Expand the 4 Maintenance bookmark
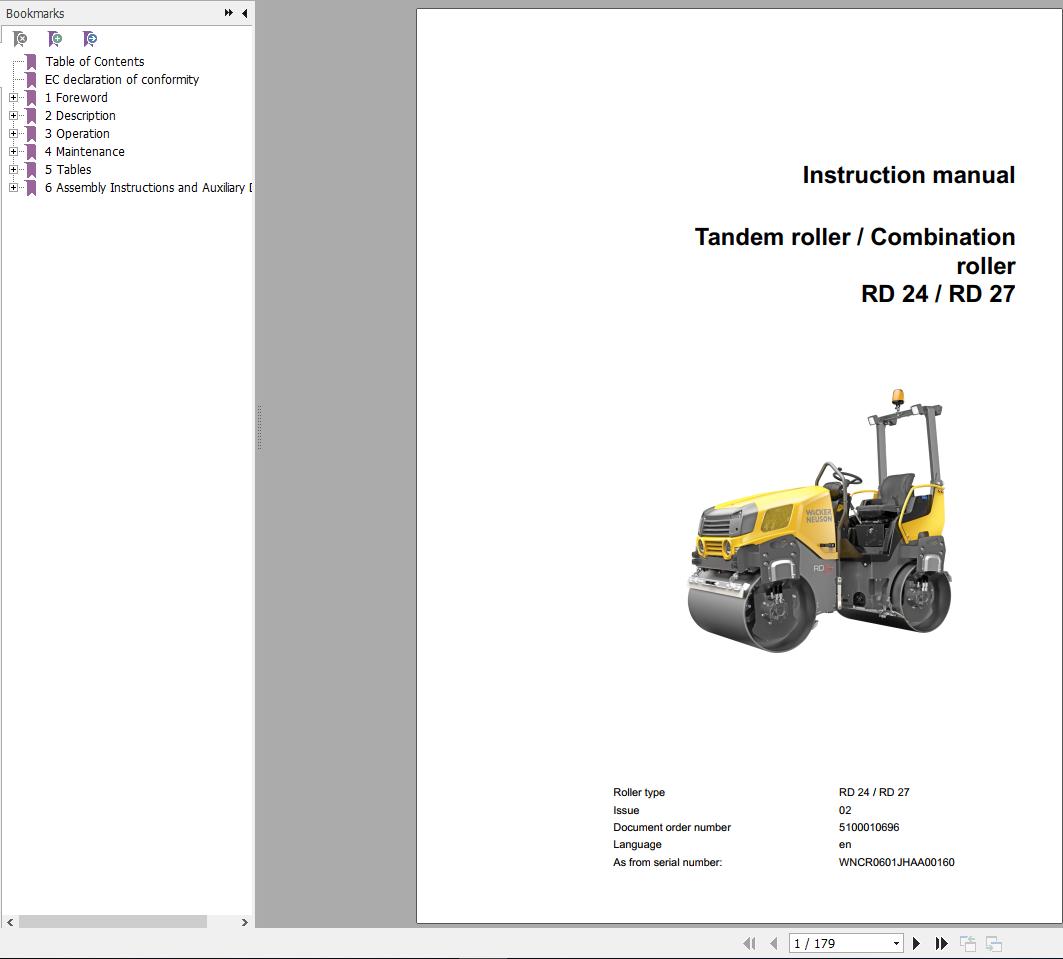This screenshot has width=1063, height=959. 13,151
